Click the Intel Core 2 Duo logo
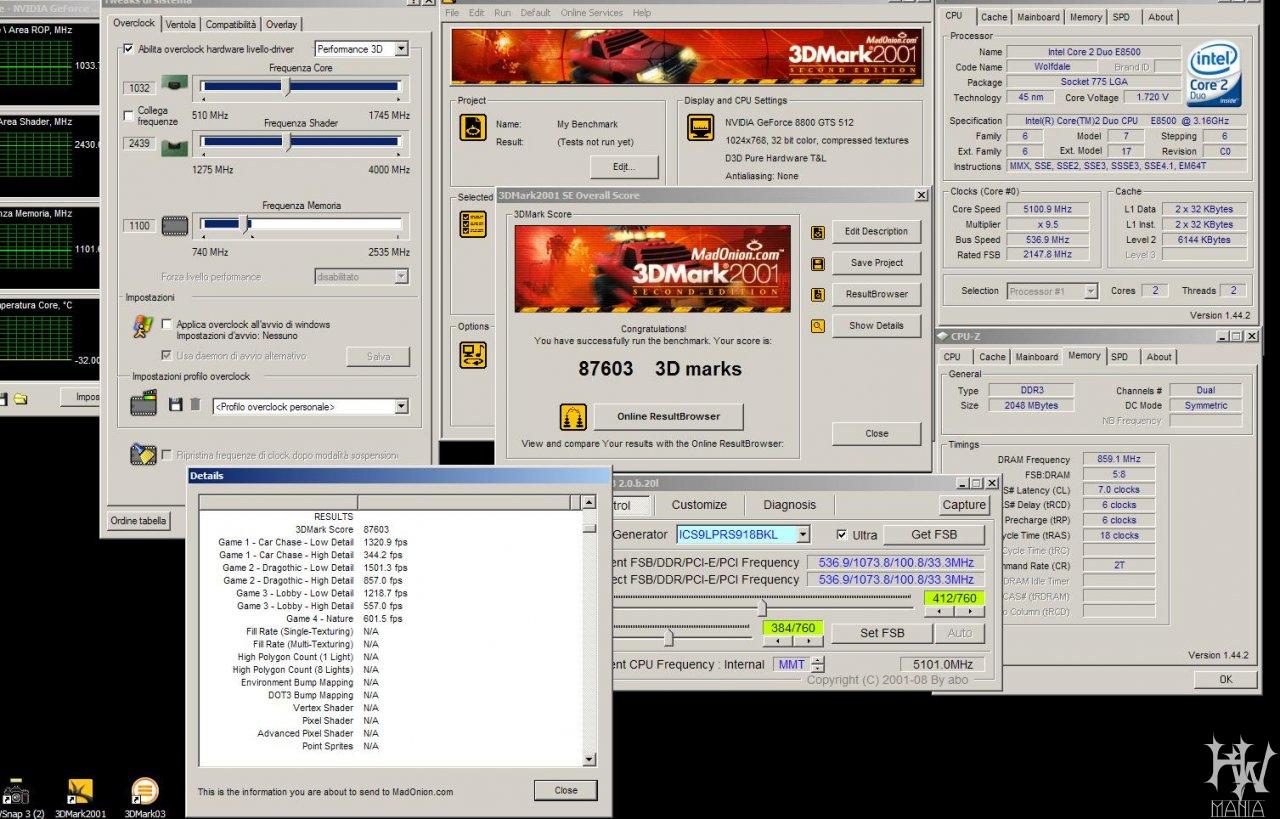This screenshot has height=819, width=1280. (1214, 74)
